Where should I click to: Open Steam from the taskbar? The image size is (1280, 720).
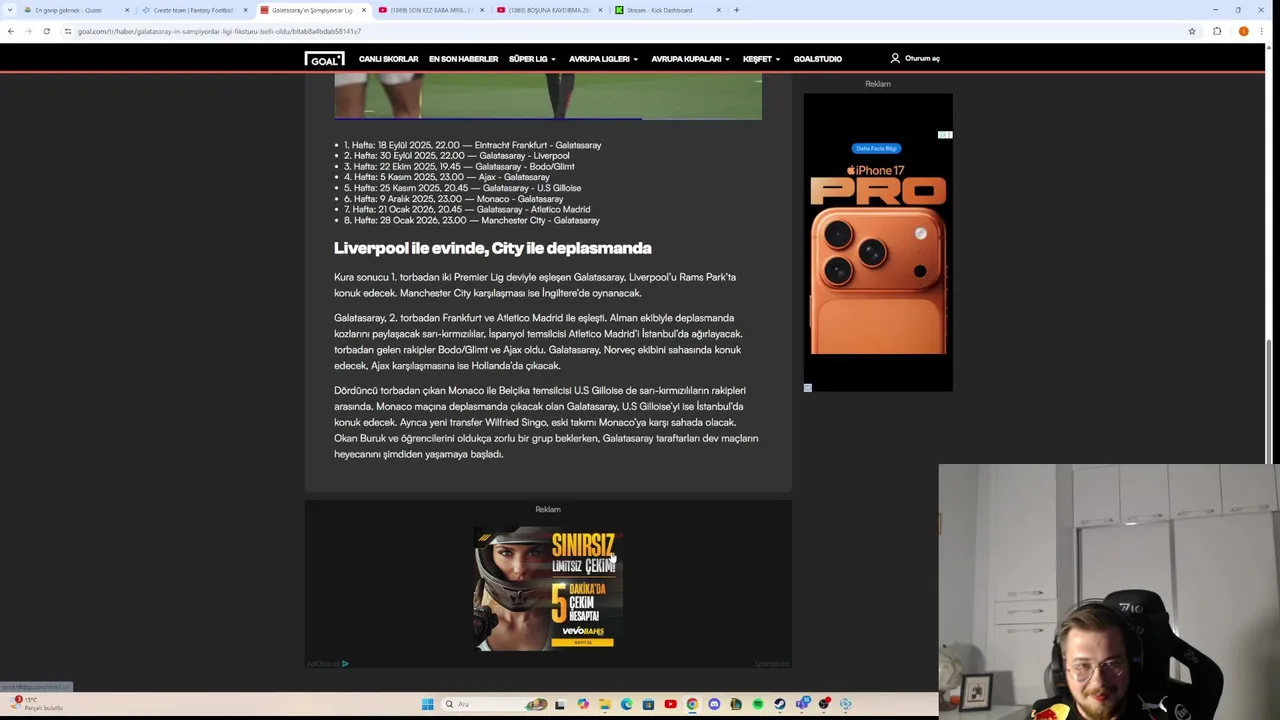point(780,704)
